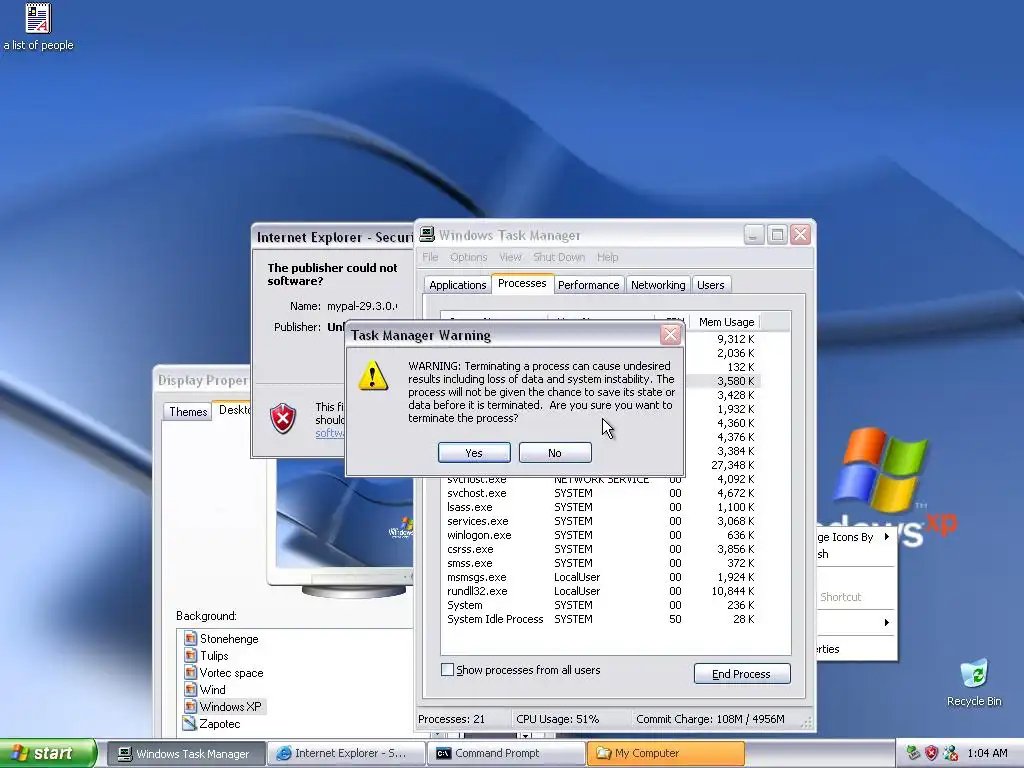Open the Options menu in Task Manager

(x=469, y=257)
